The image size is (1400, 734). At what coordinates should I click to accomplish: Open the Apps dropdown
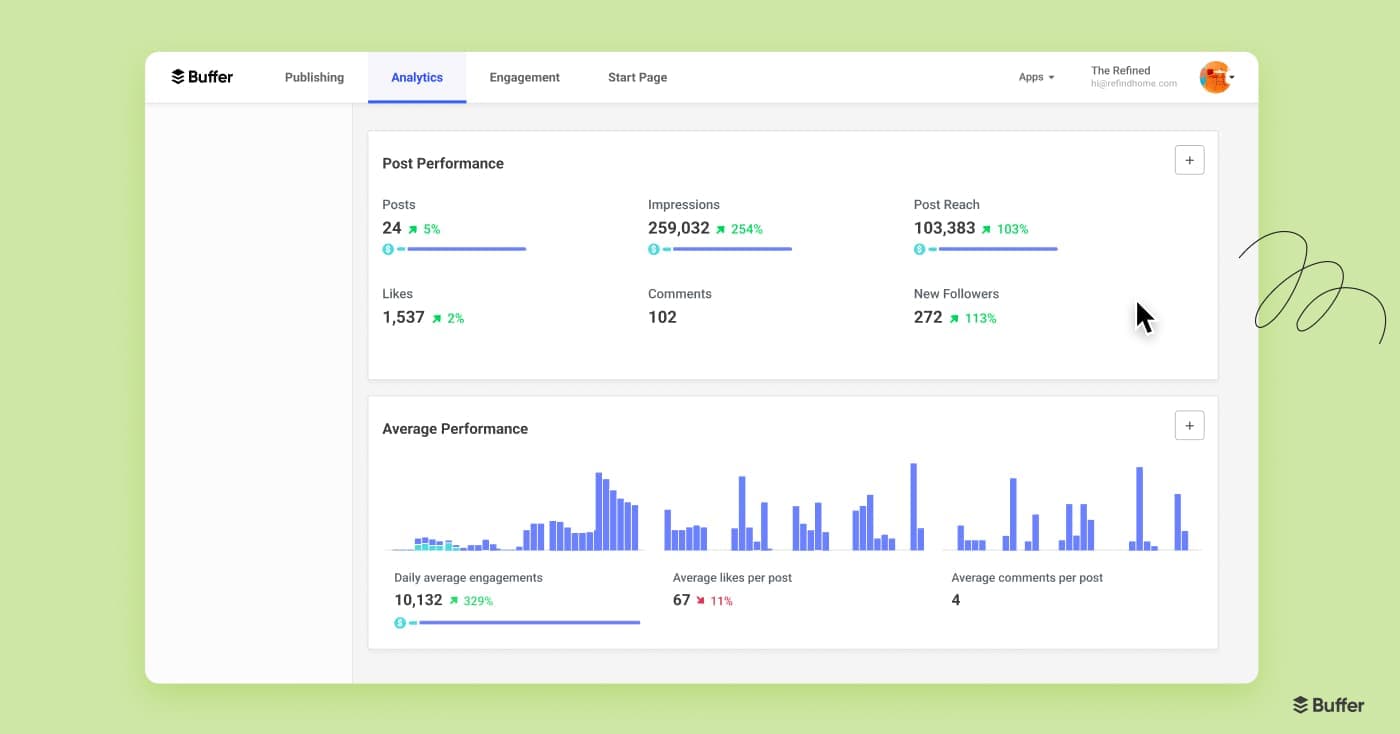coord(1036,76)
